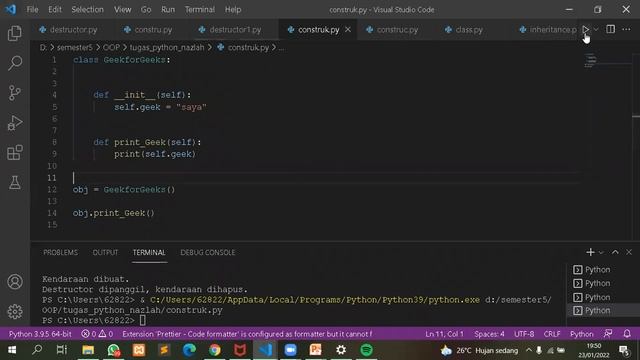Open WhatsApp from the taskbar

[x=113, y=350]
